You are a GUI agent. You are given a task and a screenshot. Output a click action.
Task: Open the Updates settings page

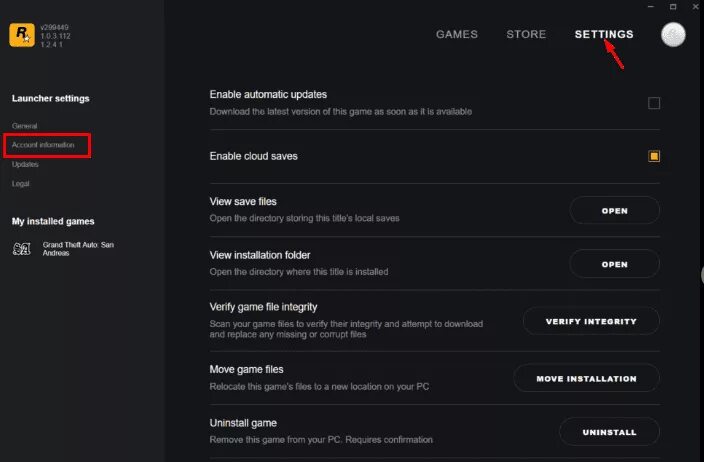click(26, 164)
